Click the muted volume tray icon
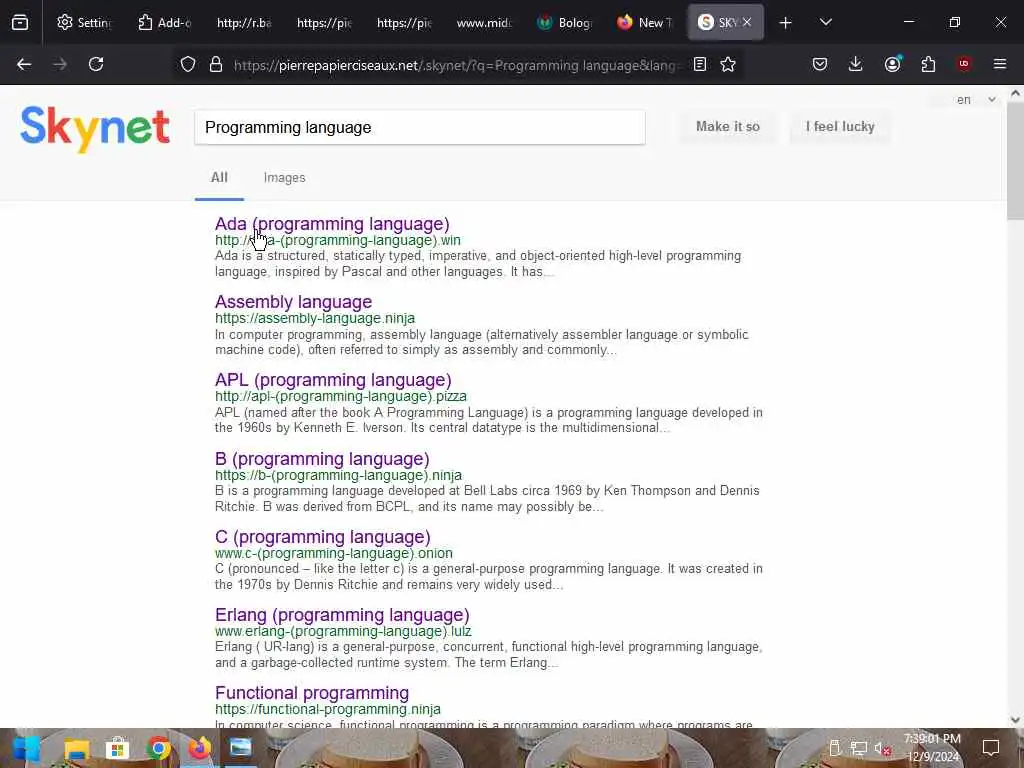Screen dimensions: 1024x768 883,748
